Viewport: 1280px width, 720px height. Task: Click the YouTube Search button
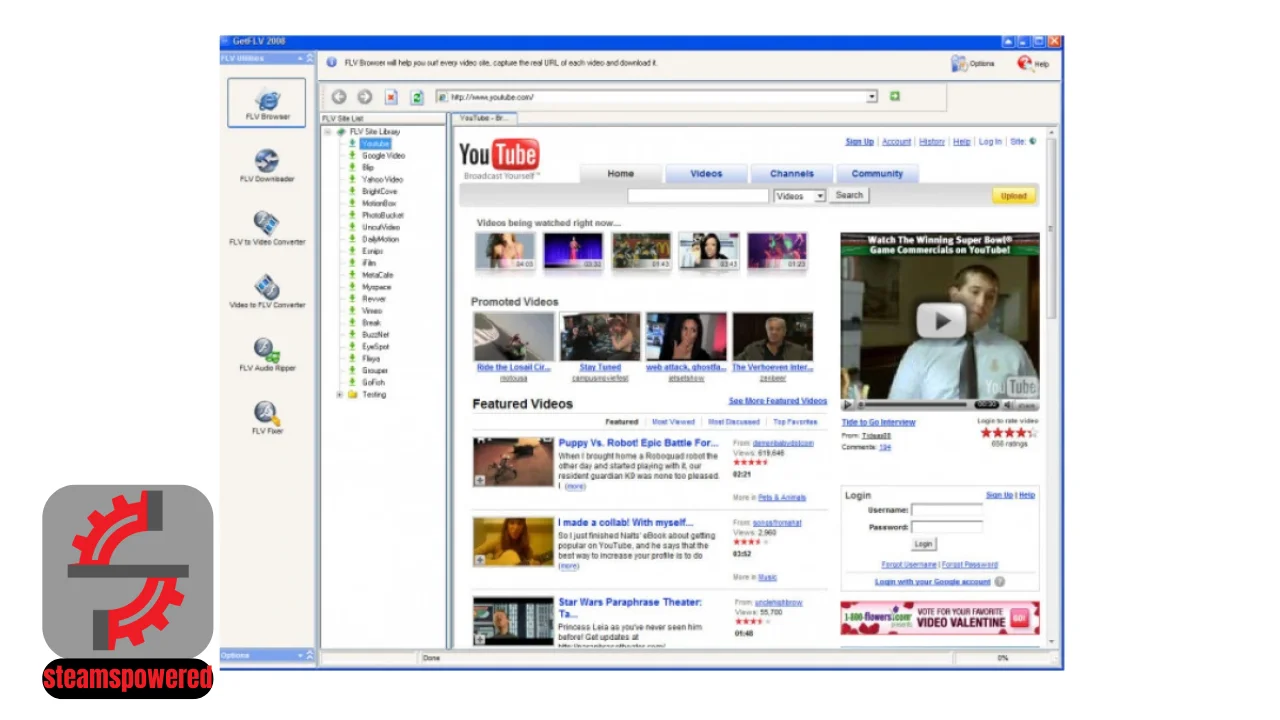pyautogui.click(x=849, y=196)
